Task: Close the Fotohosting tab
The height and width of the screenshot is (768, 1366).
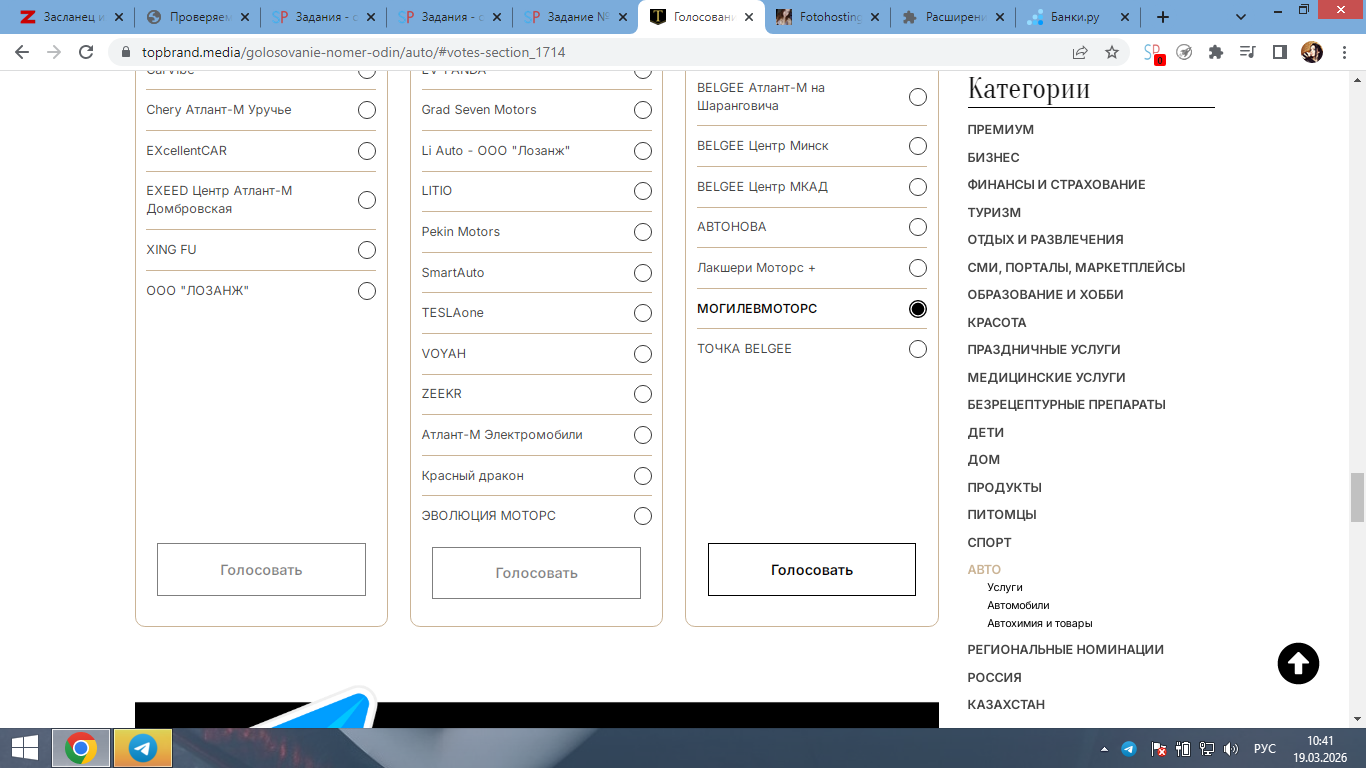Action: tap(873, 17)
